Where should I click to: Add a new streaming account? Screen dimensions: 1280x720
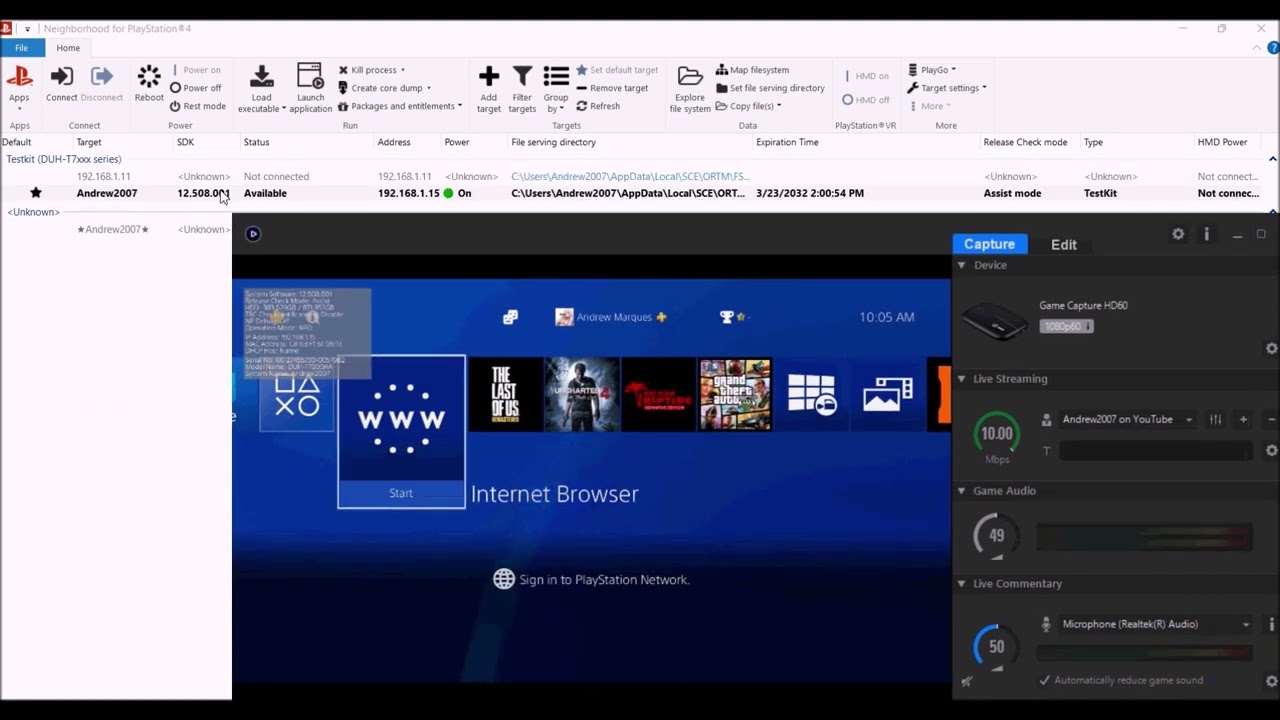pos(1243,420)
